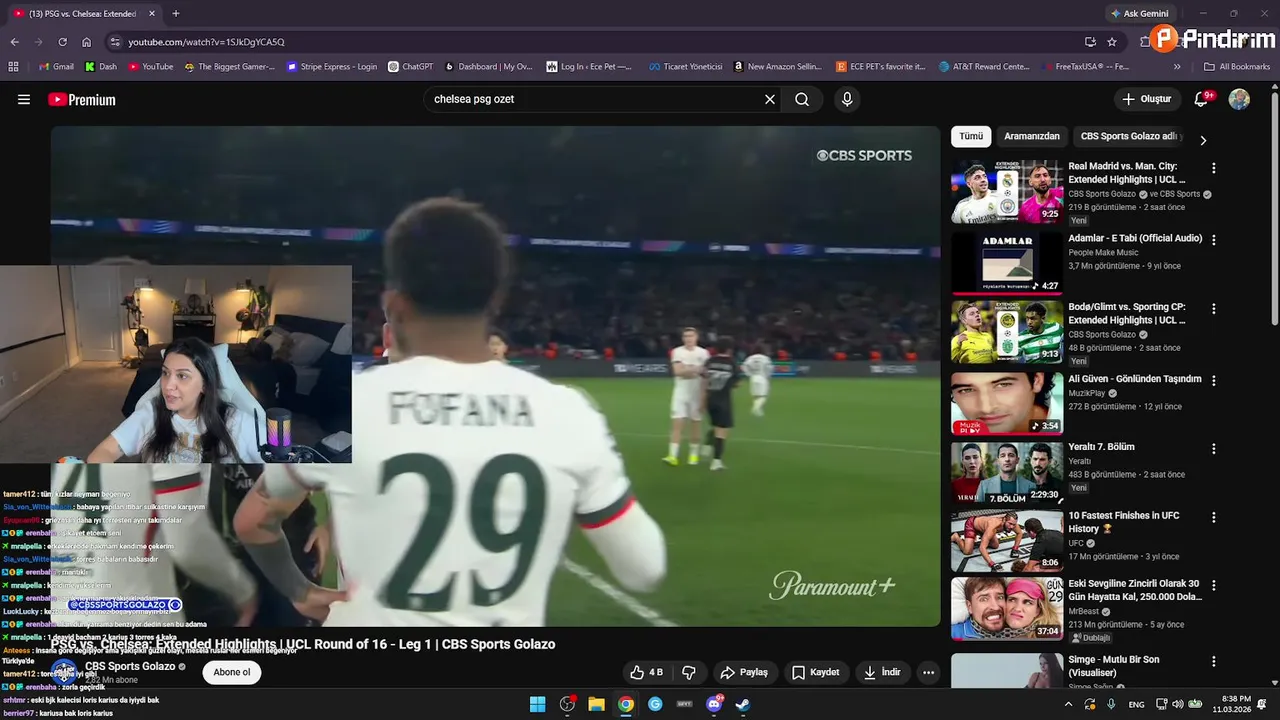Open a new browser tab
Viewport: 1280px width, 720px height.
[x=176, y=14]
